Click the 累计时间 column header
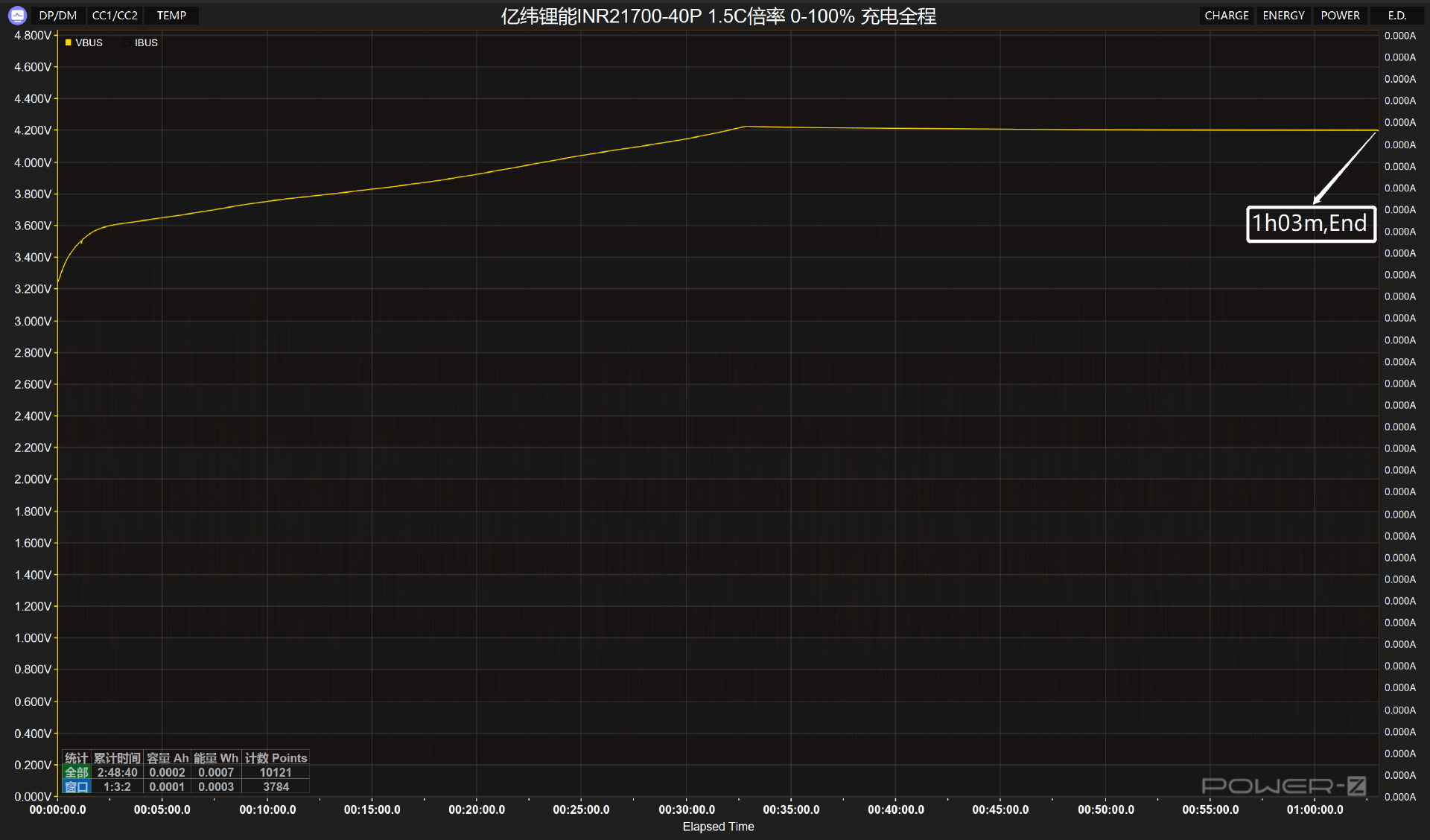The height and width of the screenshot is (840, 1430). pyautogui.click(x=117, y=758)
